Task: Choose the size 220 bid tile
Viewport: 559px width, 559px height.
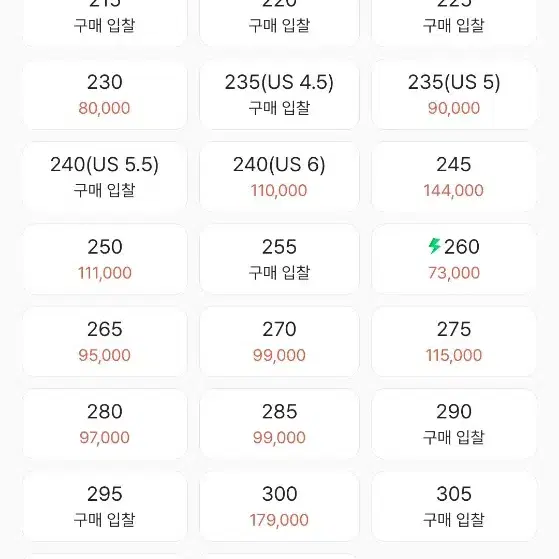Action: tap(279, 21)
